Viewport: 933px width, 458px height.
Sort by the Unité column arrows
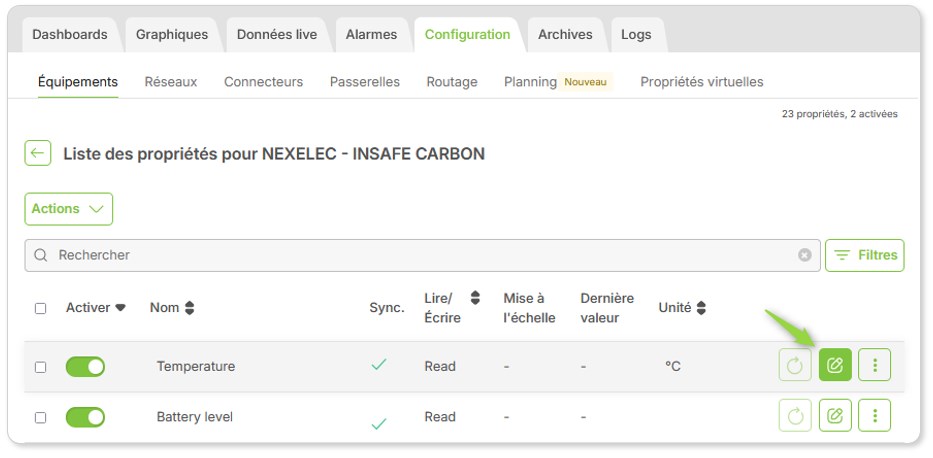coord(701,308)
